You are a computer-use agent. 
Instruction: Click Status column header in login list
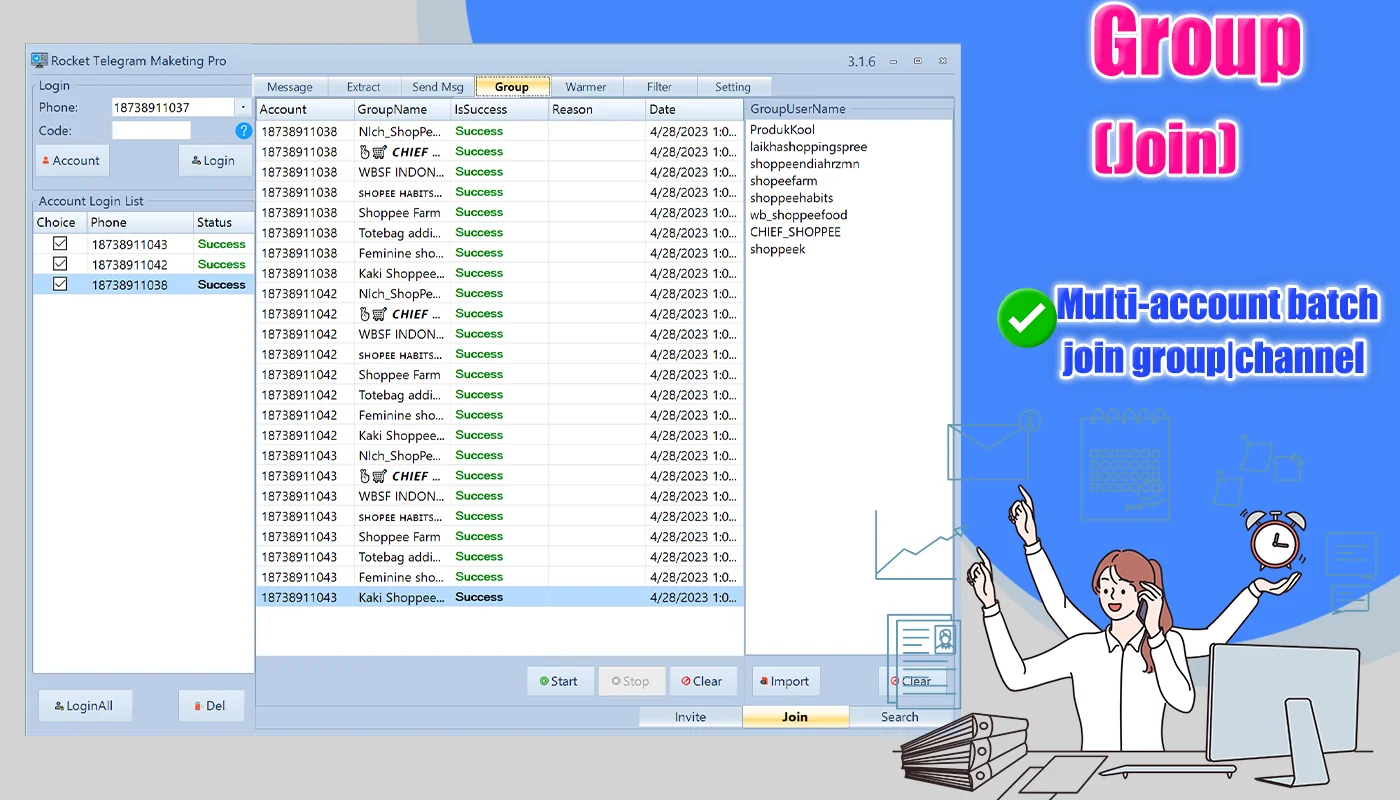coord(223,222)
